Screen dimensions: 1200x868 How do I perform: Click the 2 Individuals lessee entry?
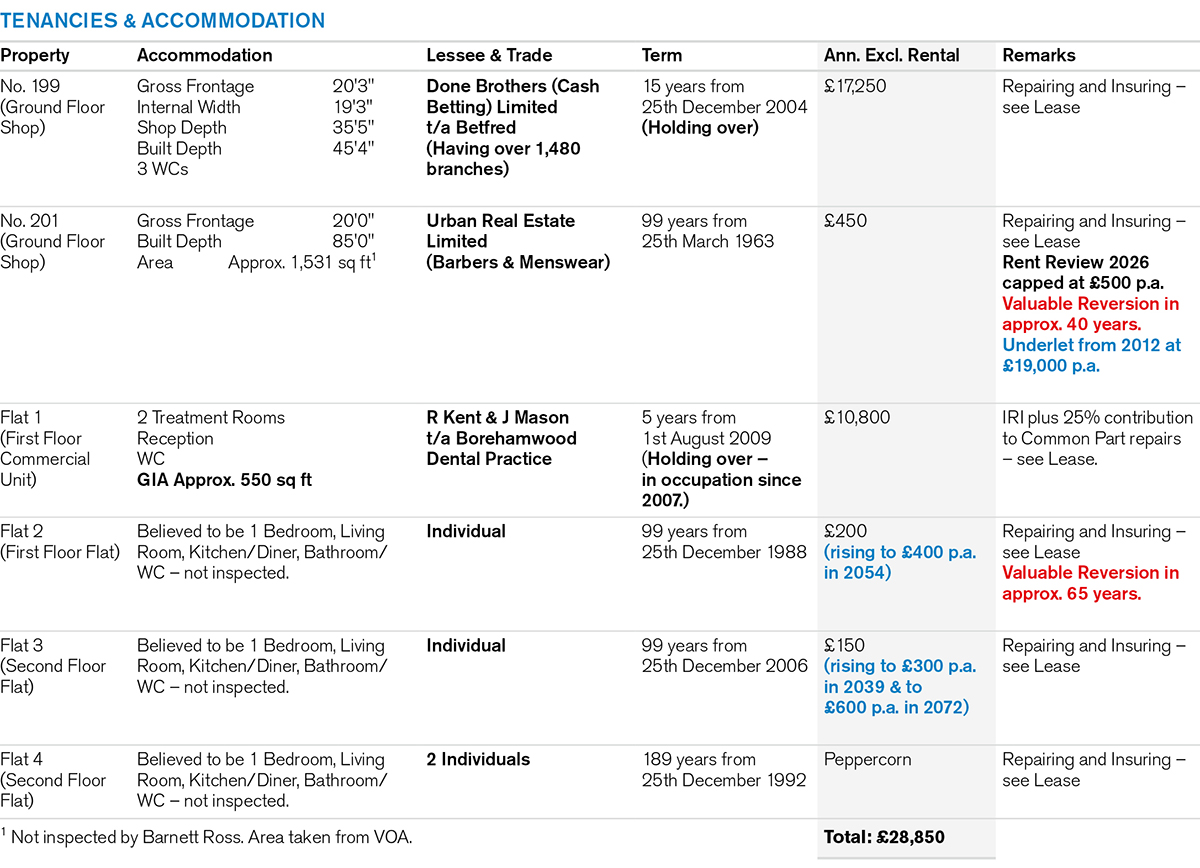(x=478, y=760)
